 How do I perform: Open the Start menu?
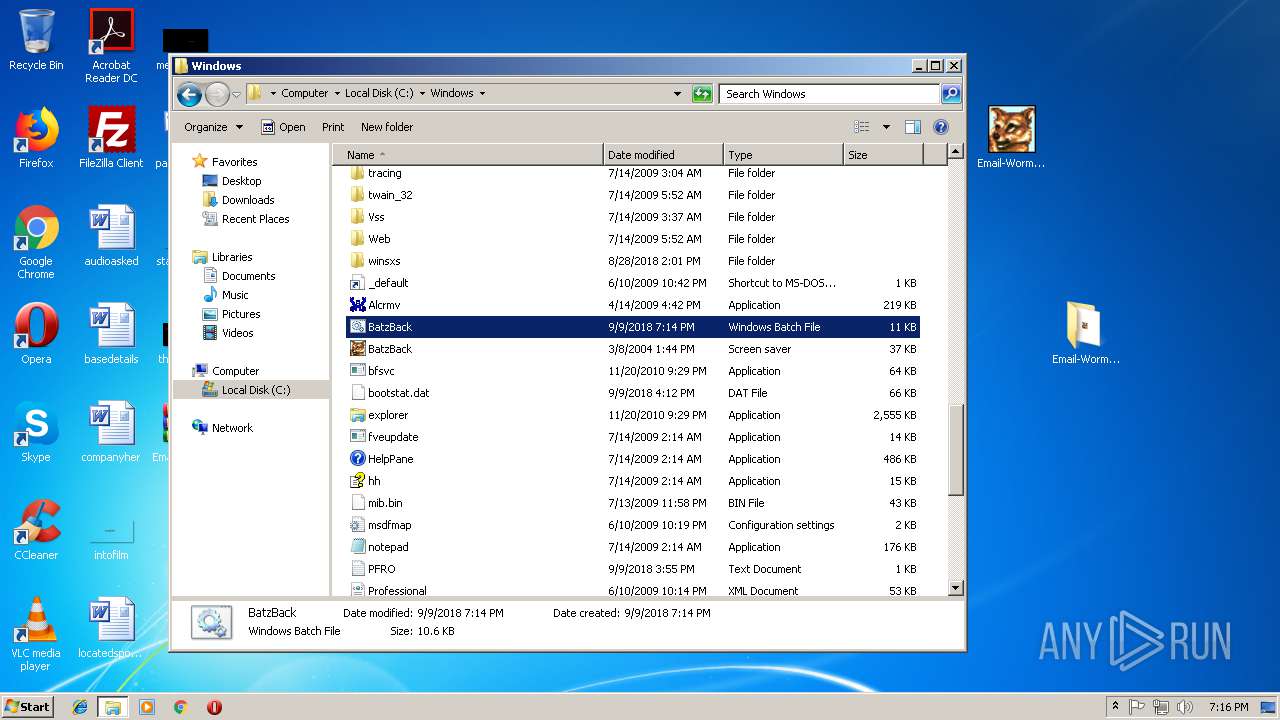pos(28,706)
